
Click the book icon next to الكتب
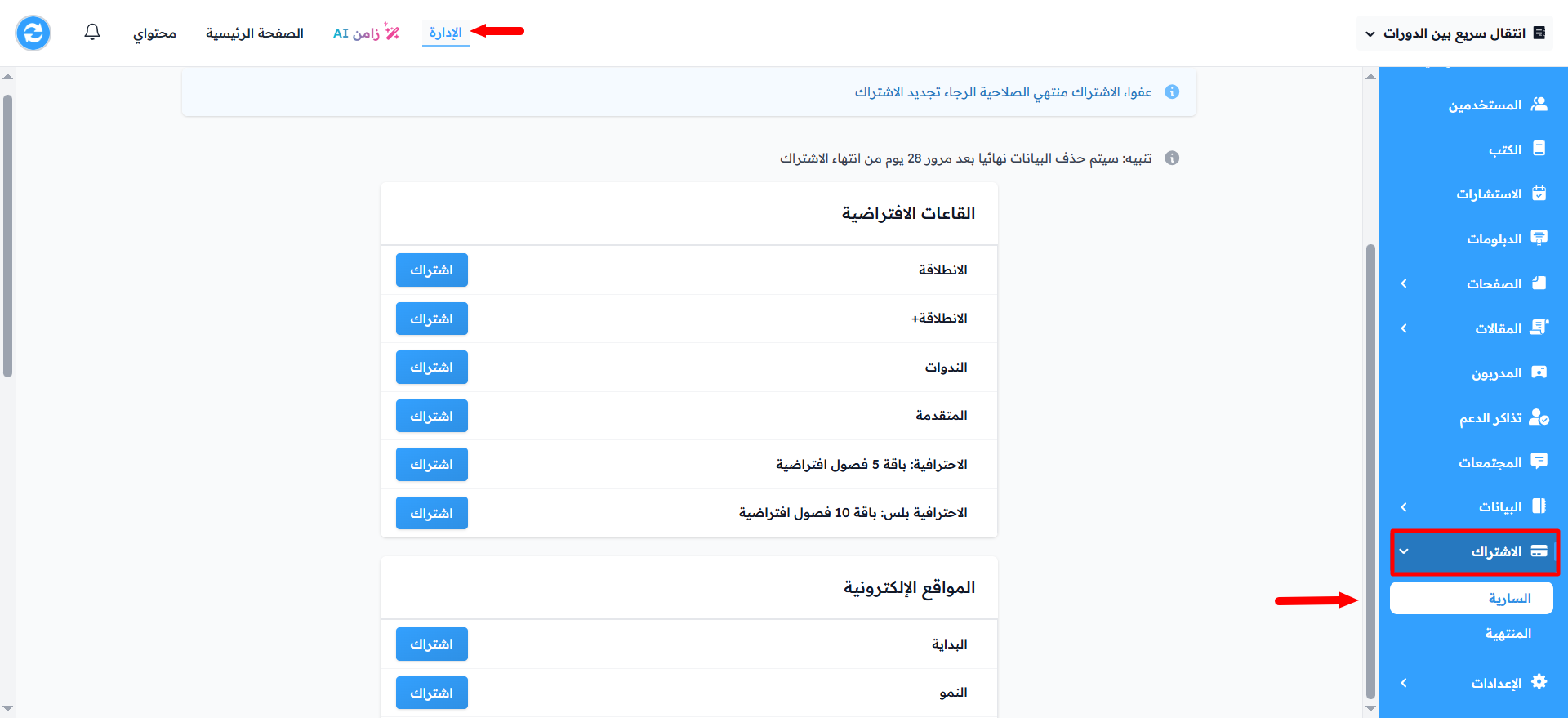point(1539,149)
